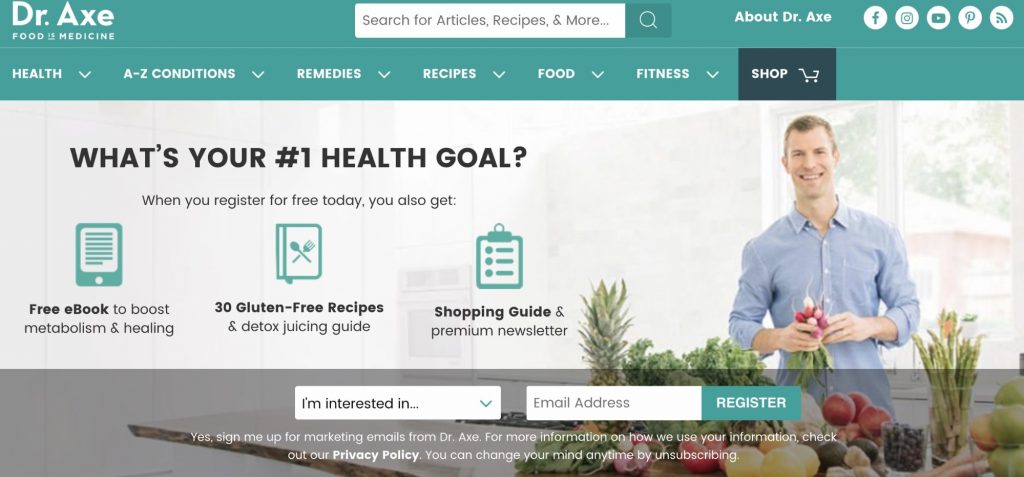Click the Shopping Guide clipboard icon
Viewport: 1024px width, 477px height.
pyautogui.click(x=499, y=256)
